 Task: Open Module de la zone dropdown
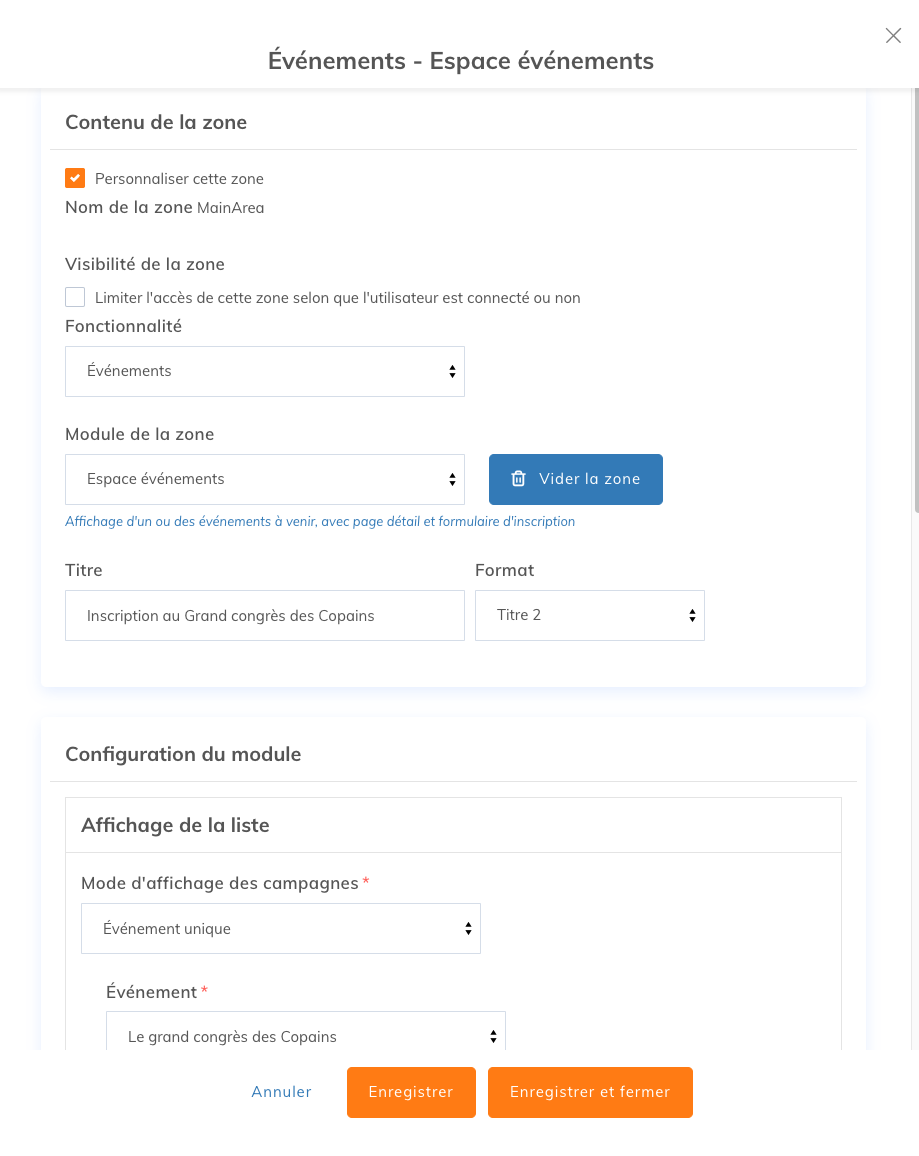(x=265, y=479)
